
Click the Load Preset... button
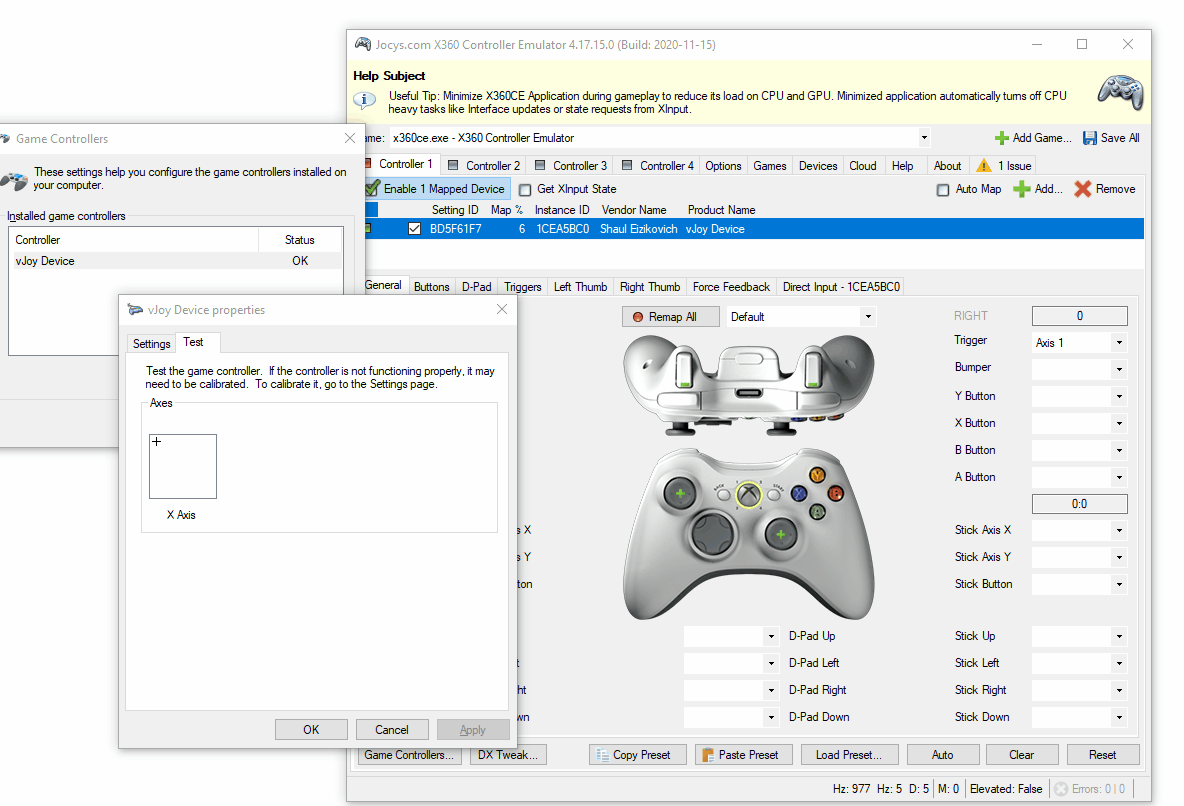tap(849, 755)
